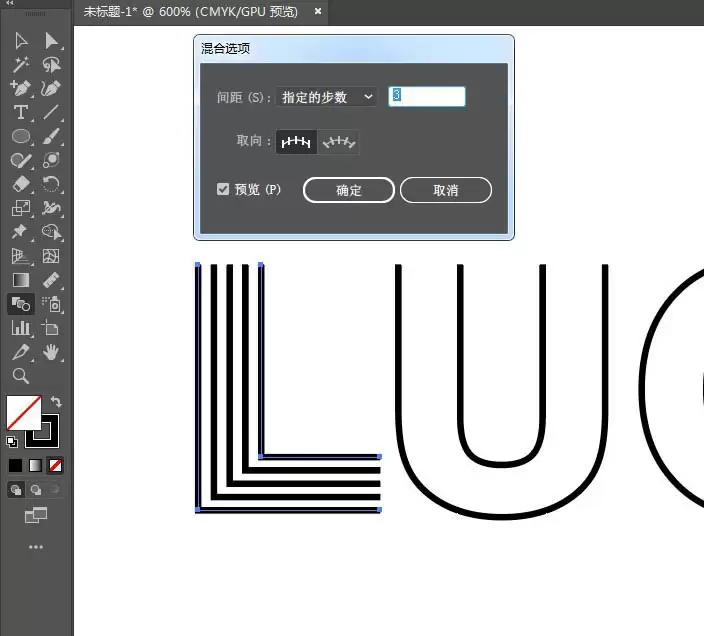The width and height of the screenshot is (704, 636).
Task: Open the 指定的步数 spacing dropdown
Action: [326, 97]
